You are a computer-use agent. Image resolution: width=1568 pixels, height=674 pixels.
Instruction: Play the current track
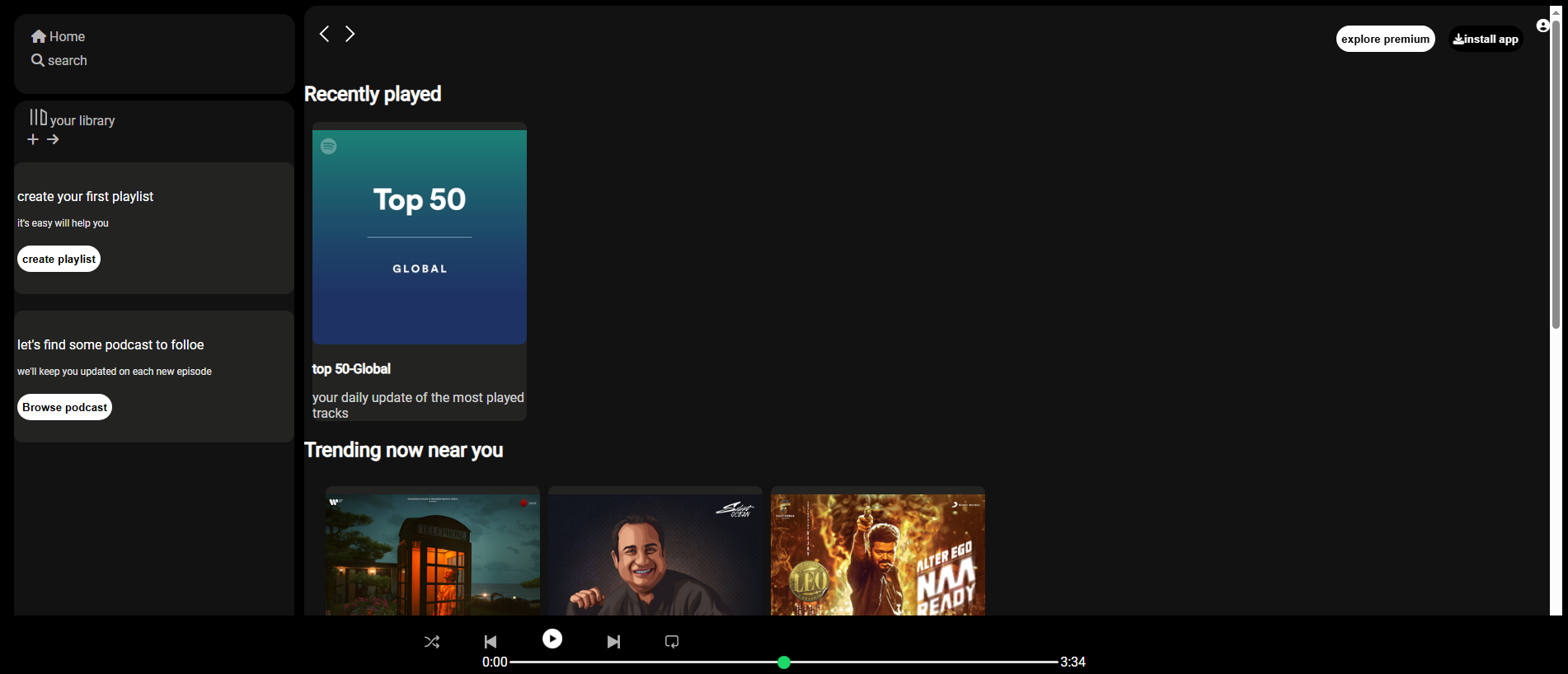552,639
